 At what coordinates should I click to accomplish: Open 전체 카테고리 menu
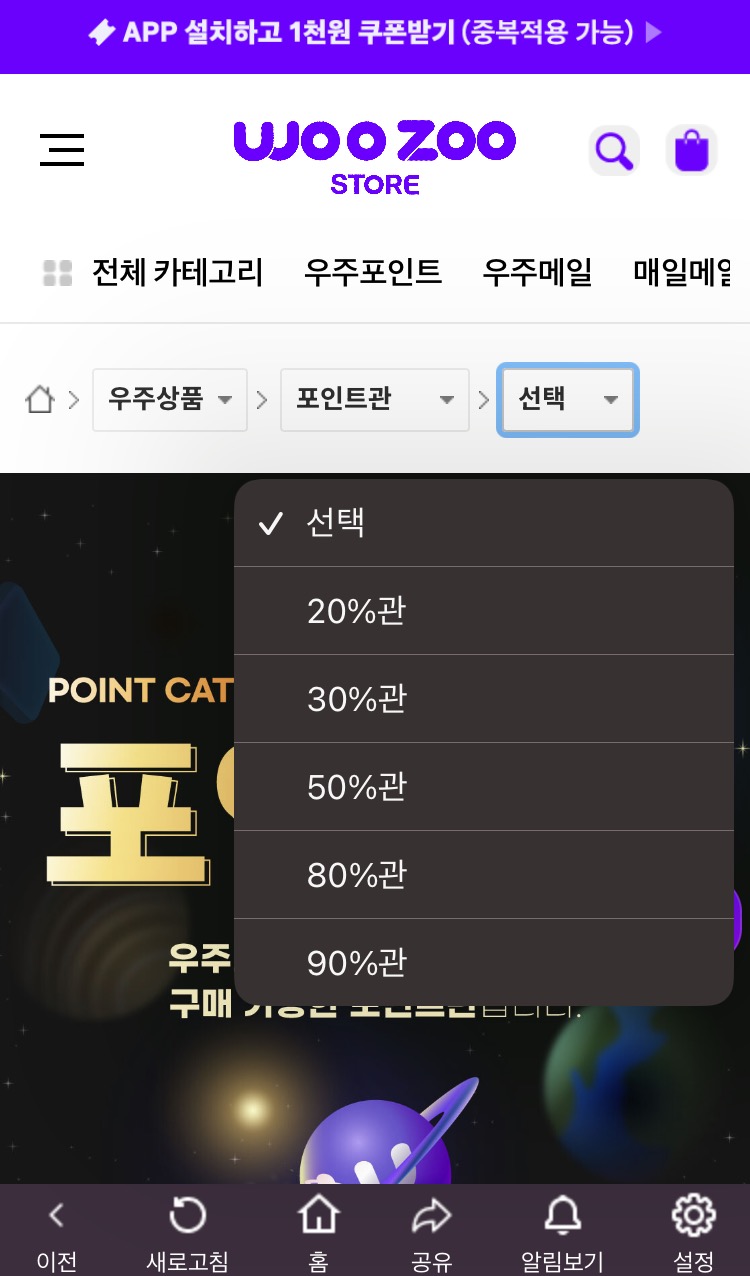coord(153,272)
